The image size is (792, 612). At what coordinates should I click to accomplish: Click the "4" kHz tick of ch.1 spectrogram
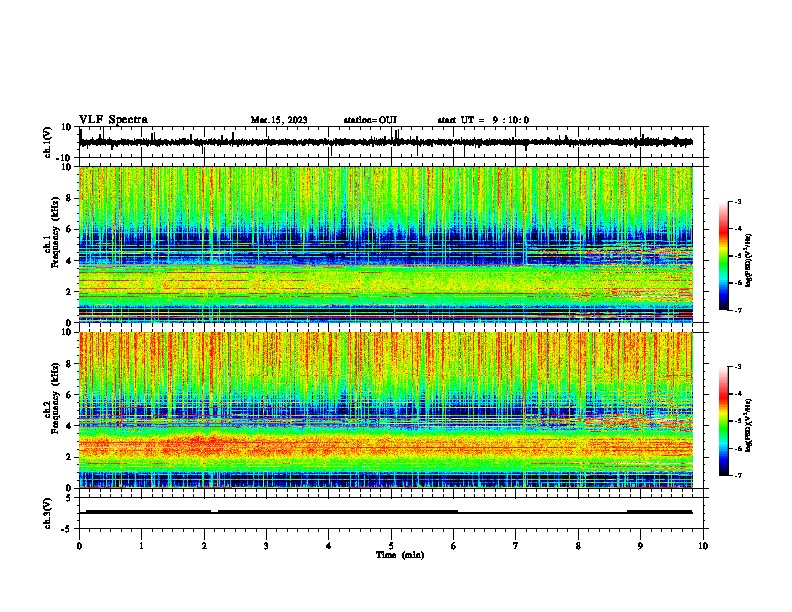69,261
